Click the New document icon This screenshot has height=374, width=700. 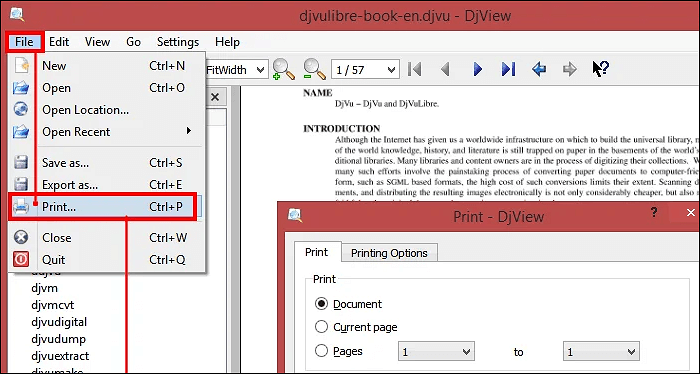21,65
